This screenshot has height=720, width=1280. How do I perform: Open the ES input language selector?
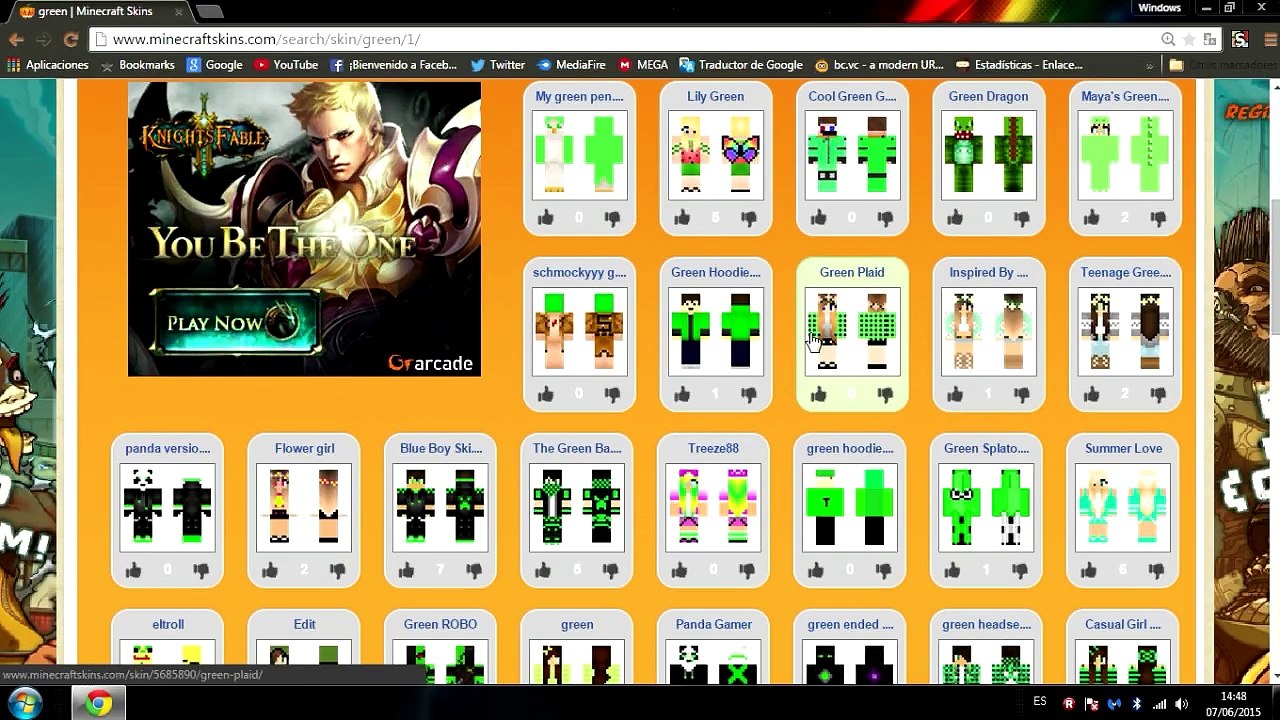click(x=1040, y=702)
